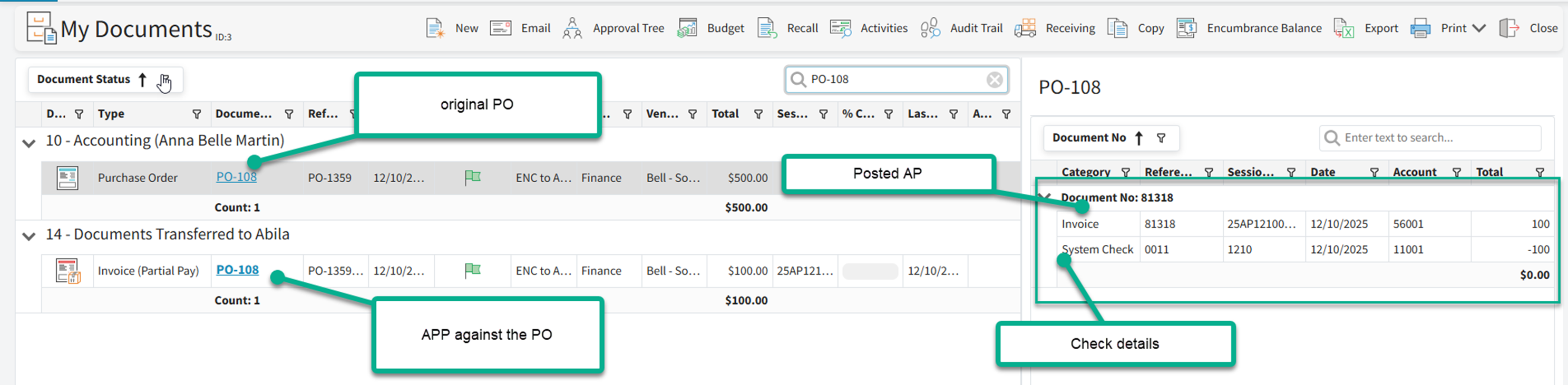1568x385 pixels.
Task: Collapse the 10 - Accounting group
Action: [28, 143]
